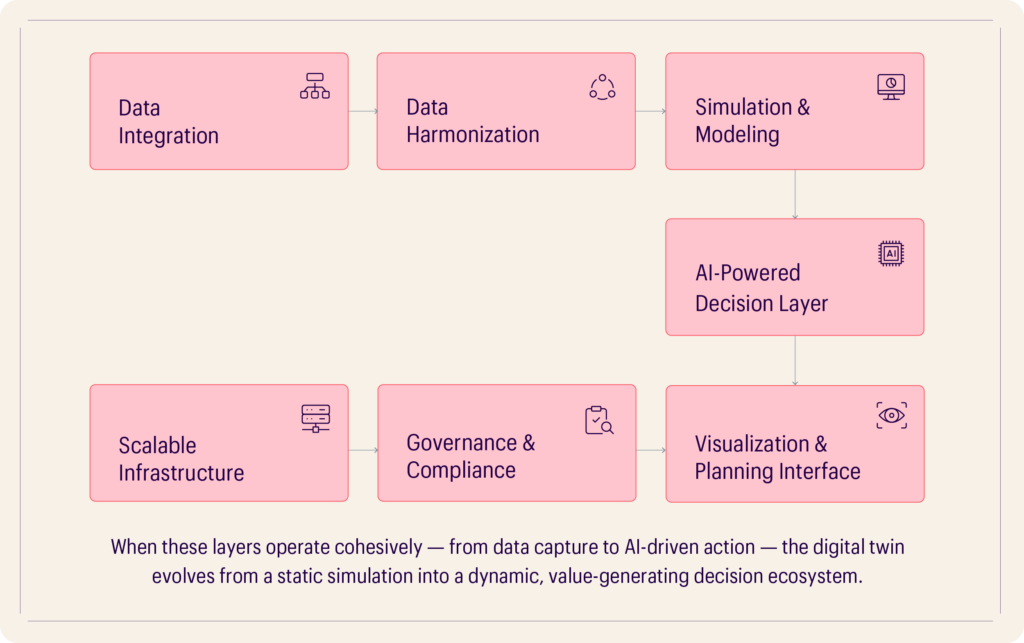Click the "Simulation & Modeling" label
This screenshot has width=1024, height=643.
[x=752, y=121]
